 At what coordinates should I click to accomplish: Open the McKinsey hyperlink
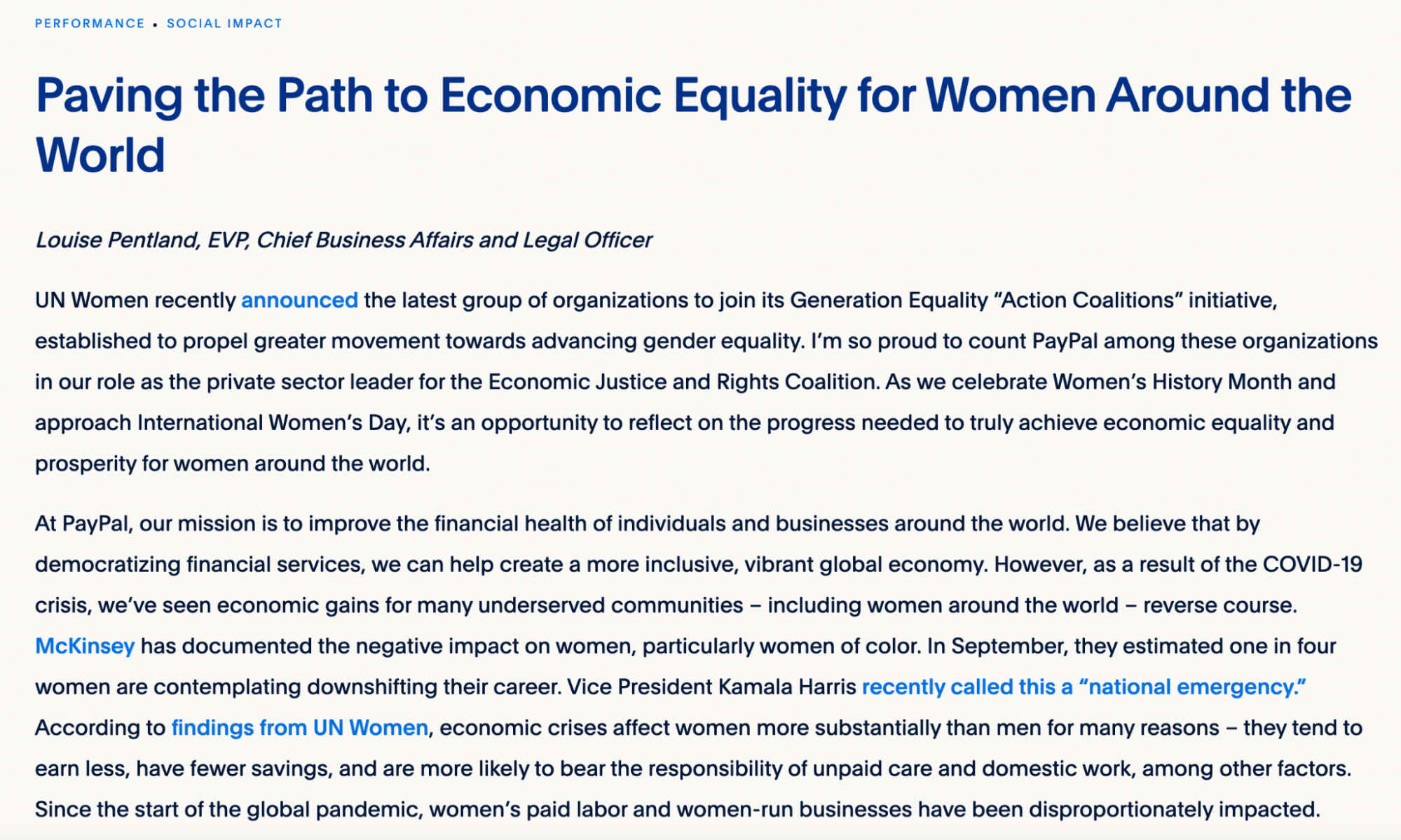pos(85,646)
